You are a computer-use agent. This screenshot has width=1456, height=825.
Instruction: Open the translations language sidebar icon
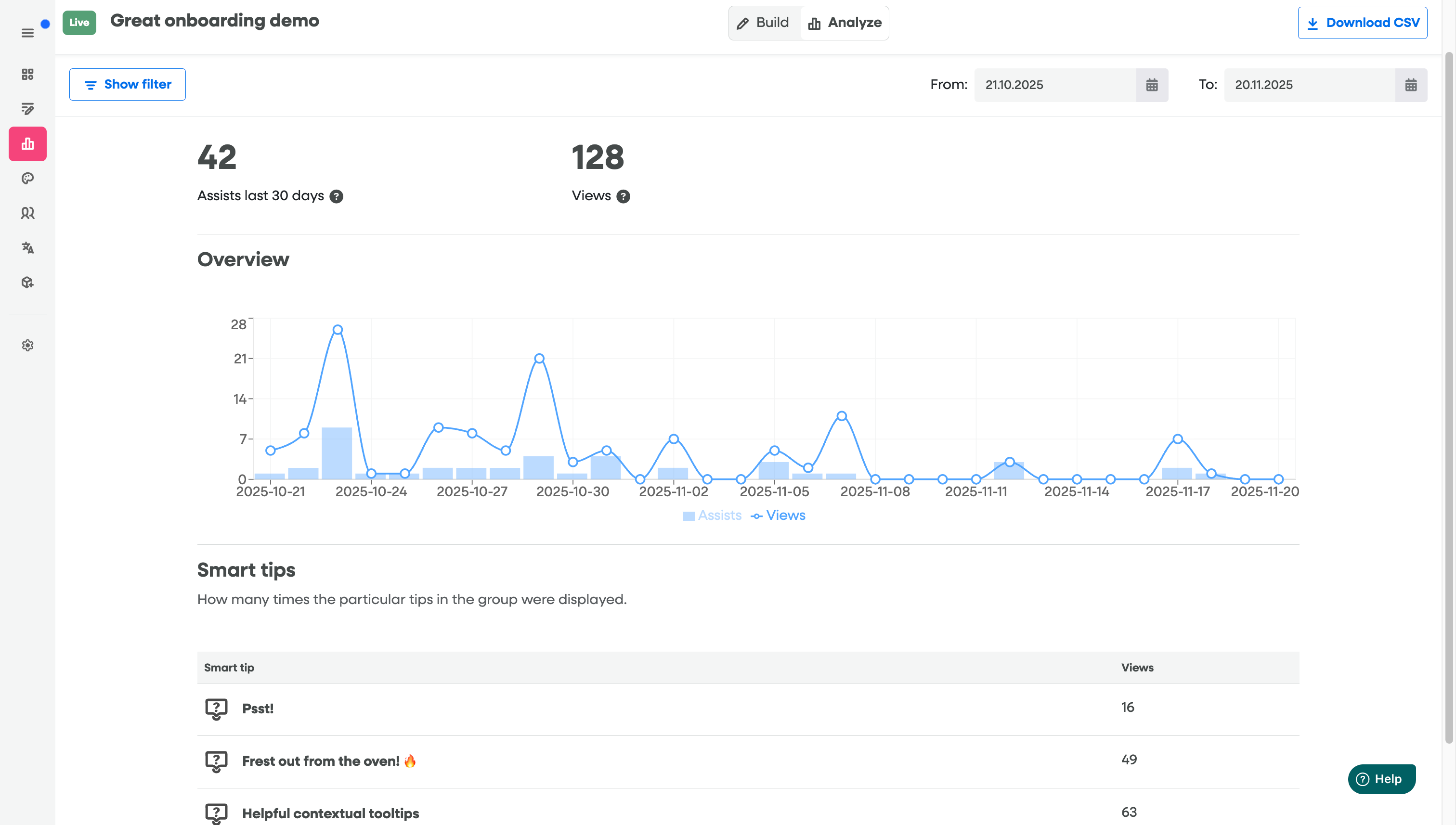click(27, 247)
